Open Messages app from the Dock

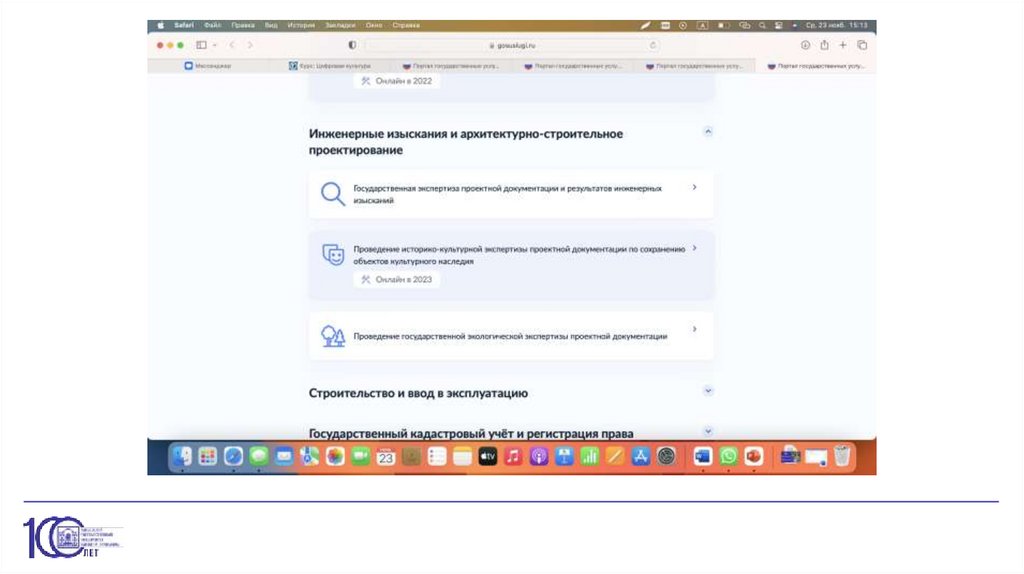(x=259, y=456)
